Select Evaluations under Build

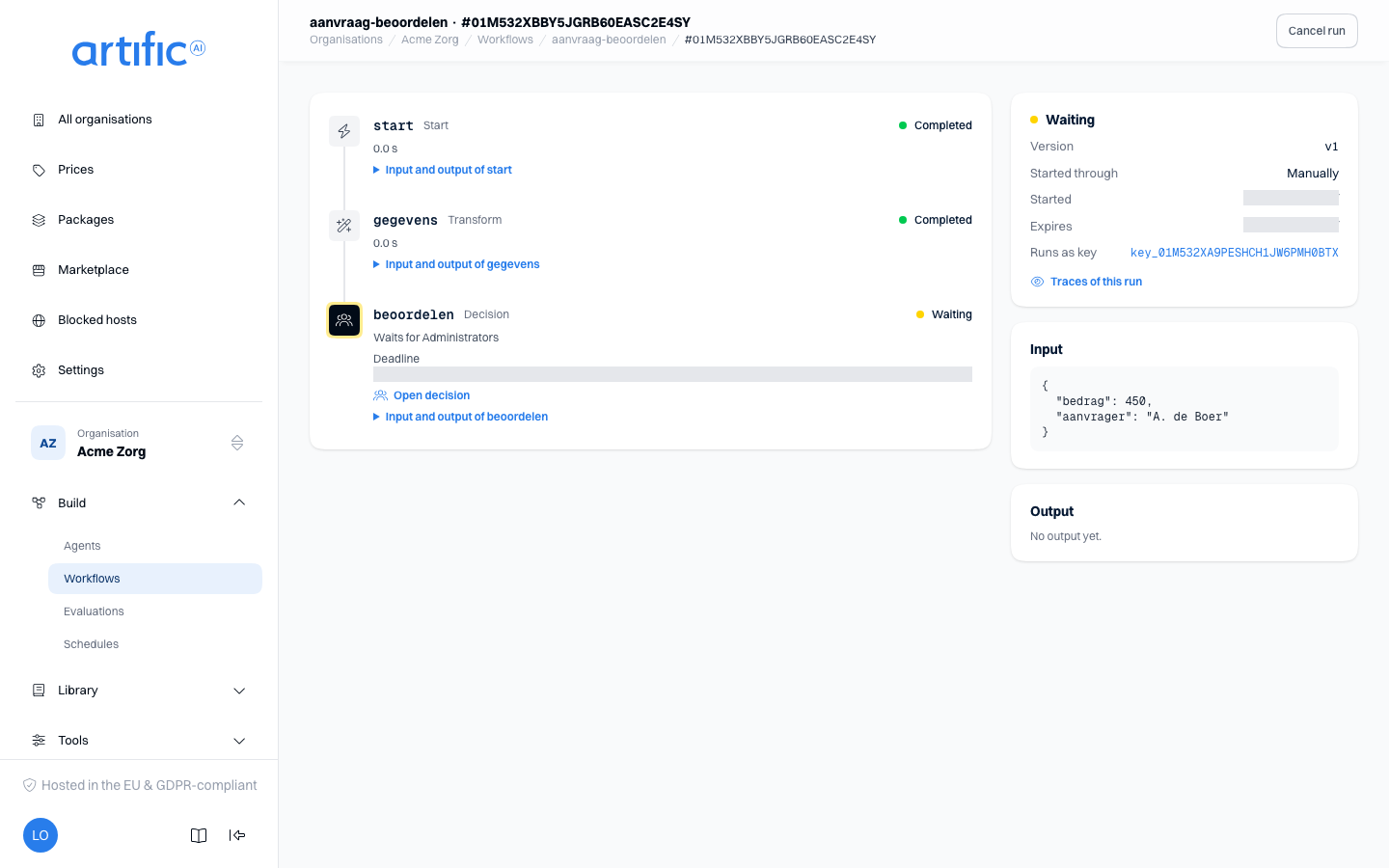(155, 611)
